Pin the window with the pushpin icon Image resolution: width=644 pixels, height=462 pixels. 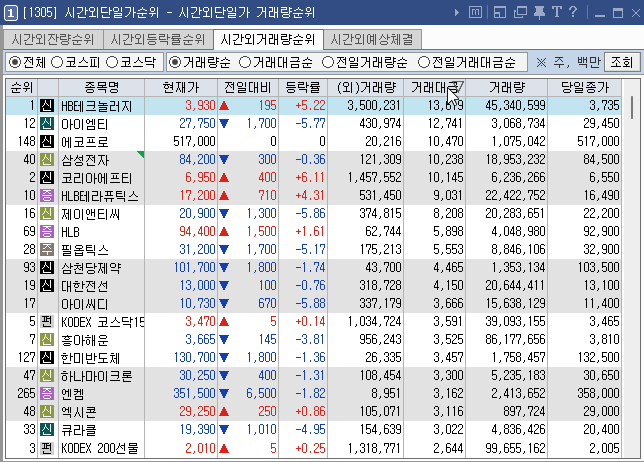click(539, 12)
